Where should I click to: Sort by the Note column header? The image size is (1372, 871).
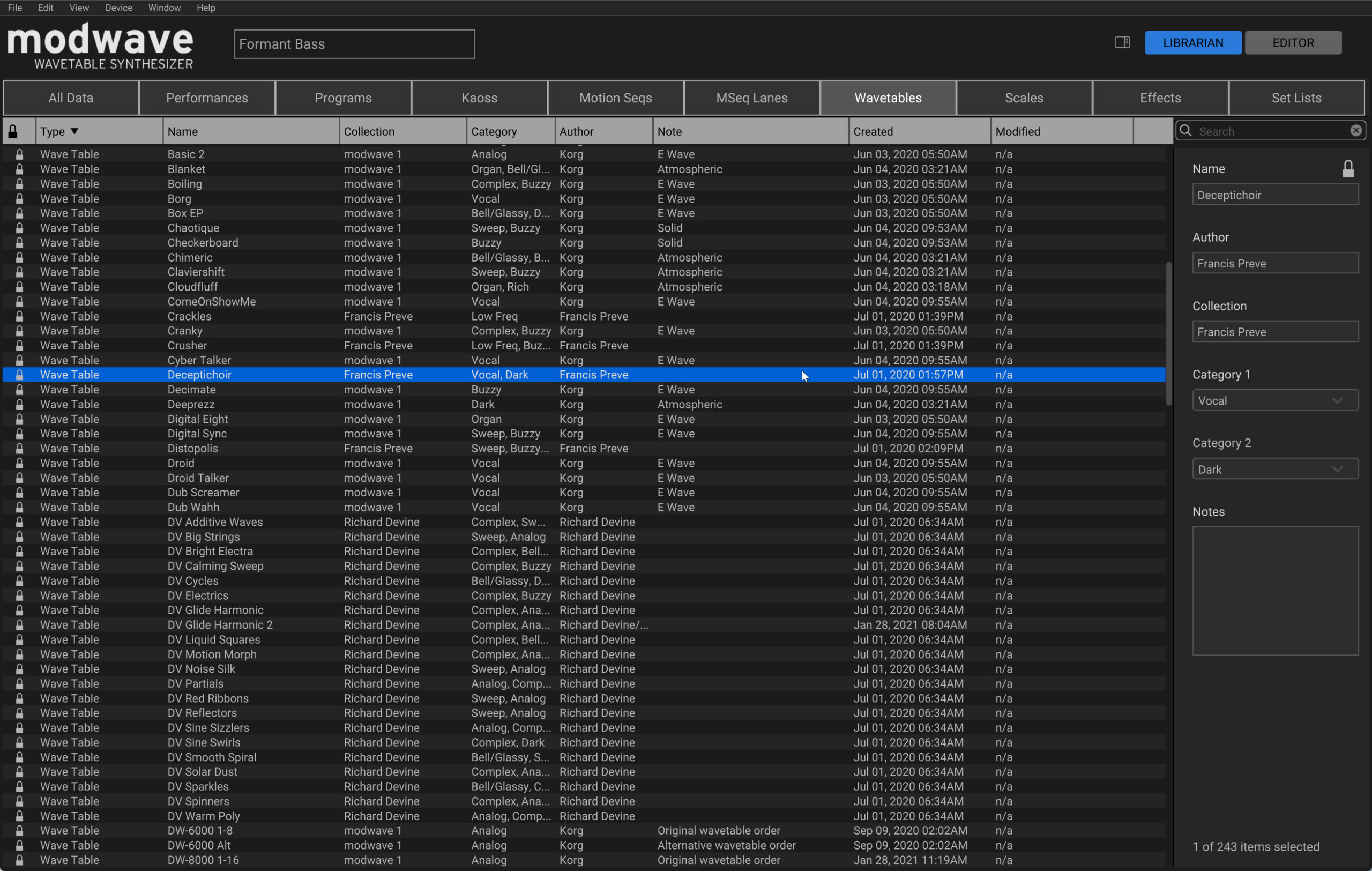tap(751, 132)
